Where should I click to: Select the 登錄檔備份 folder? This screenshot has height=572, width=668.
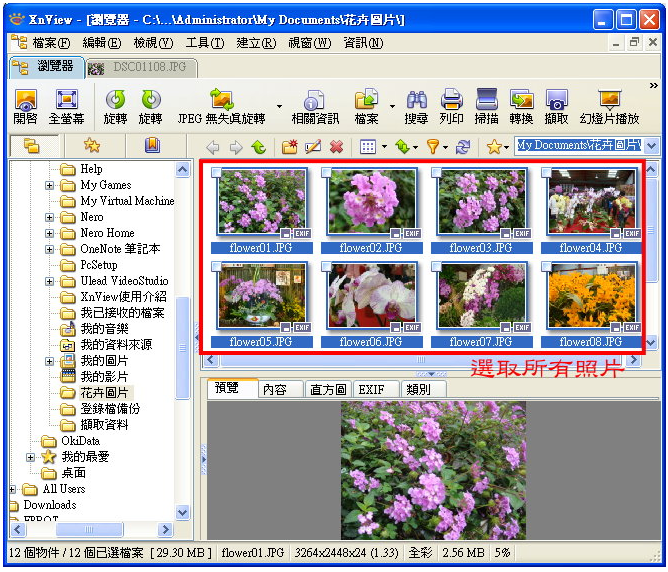click(110, 409)
